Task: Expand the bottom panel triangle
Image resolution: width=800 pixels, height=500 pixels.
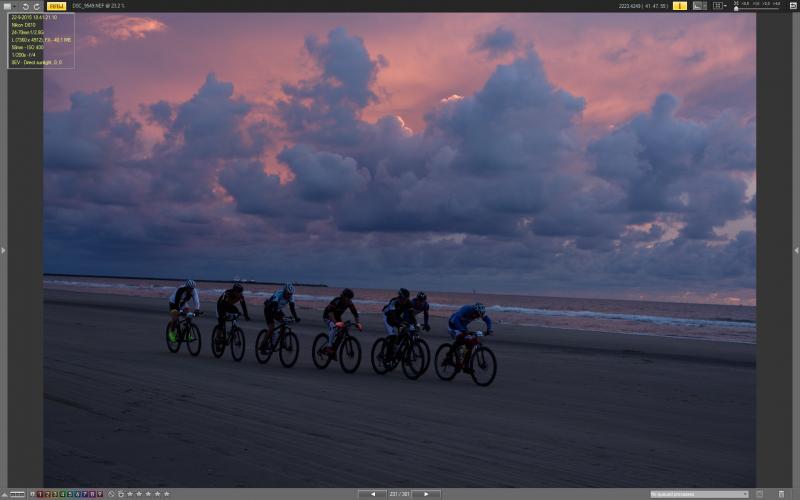Action: point(4,494)
